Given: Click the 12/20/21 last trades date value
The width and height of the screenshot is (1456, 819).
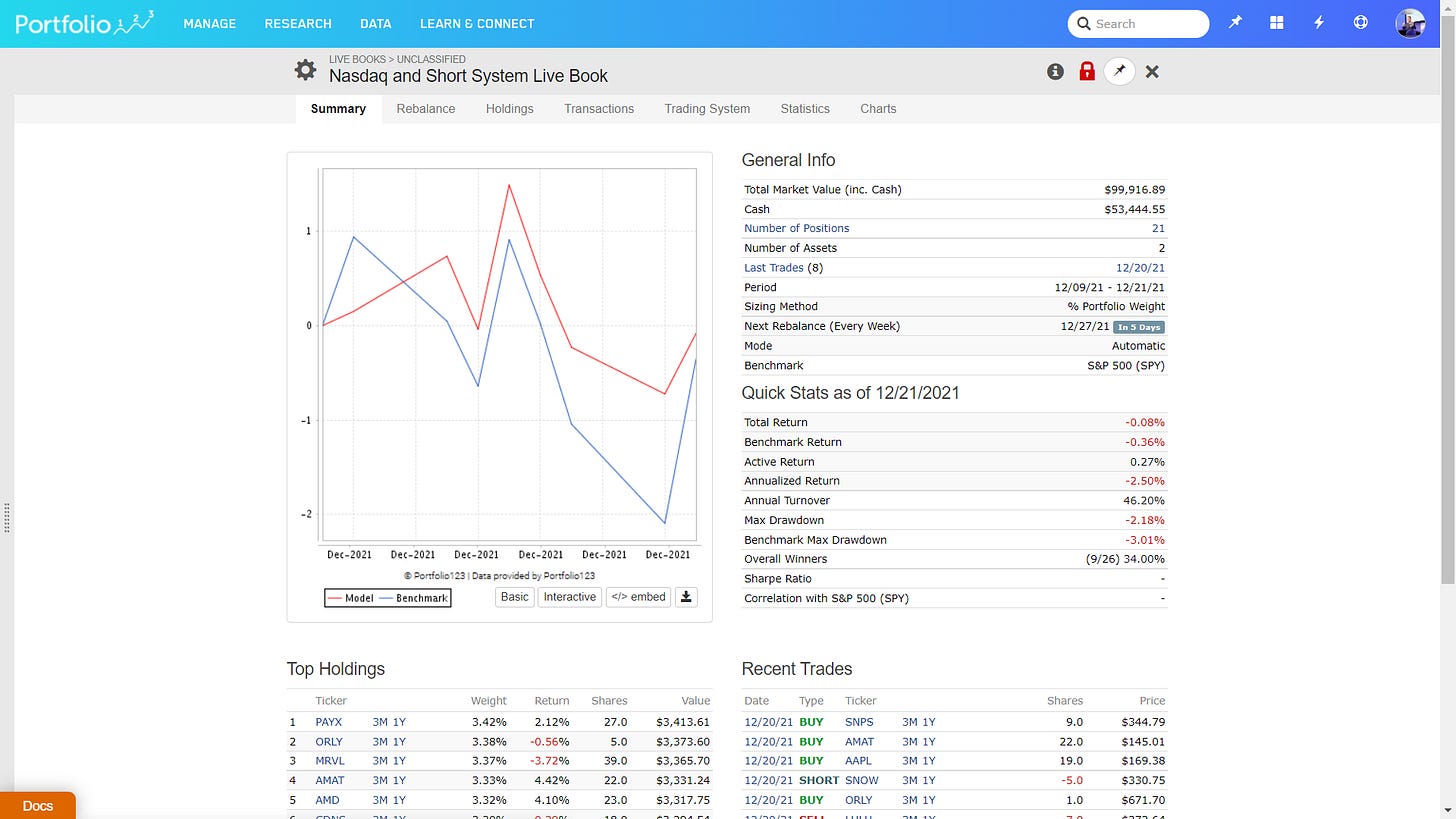Looking at the screenshot, I should [x=1140, y=267].
